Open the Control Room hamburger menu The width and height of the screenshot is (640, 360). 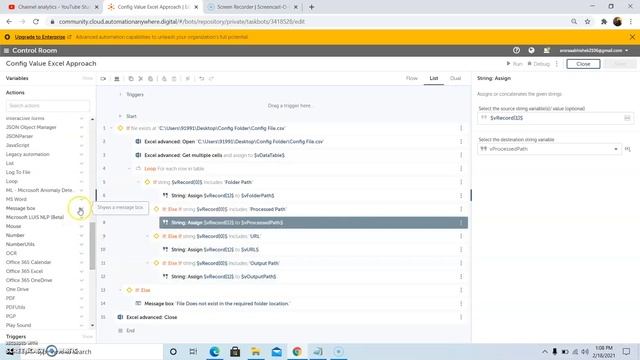click(6, 51)
